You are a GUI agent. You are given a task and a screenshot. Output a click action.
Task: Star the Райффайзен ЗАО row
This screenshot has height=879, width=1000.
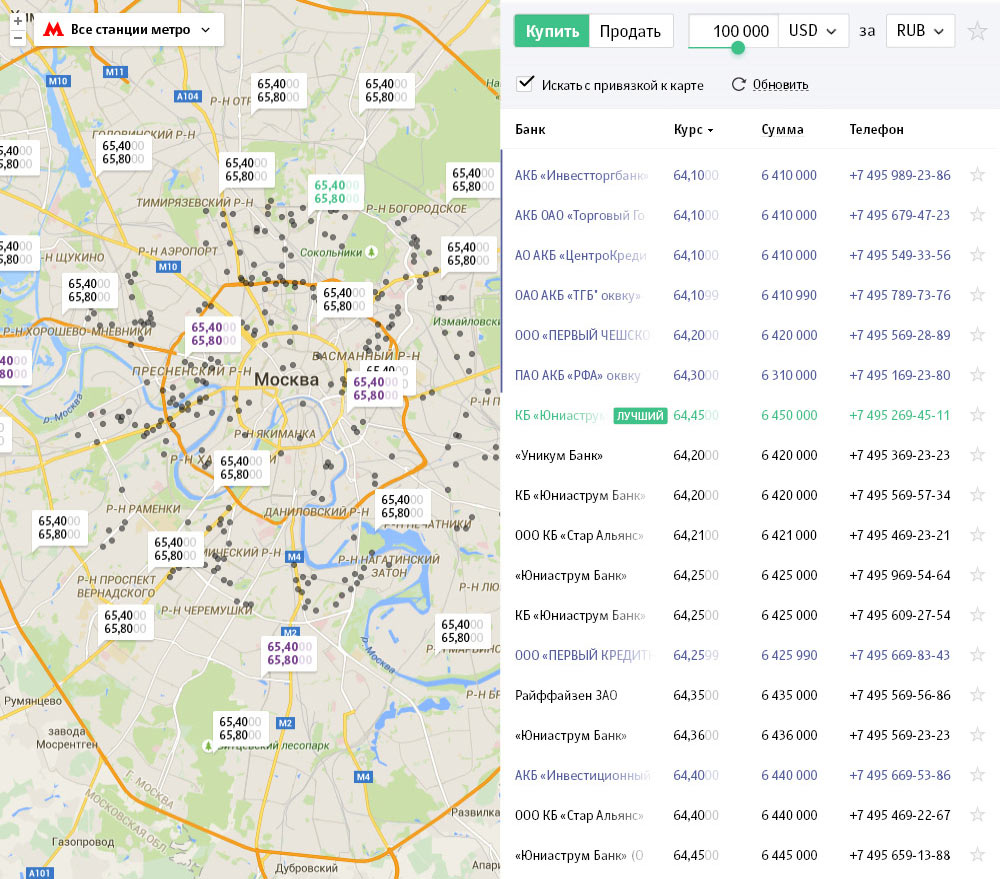tap(977, 695)
